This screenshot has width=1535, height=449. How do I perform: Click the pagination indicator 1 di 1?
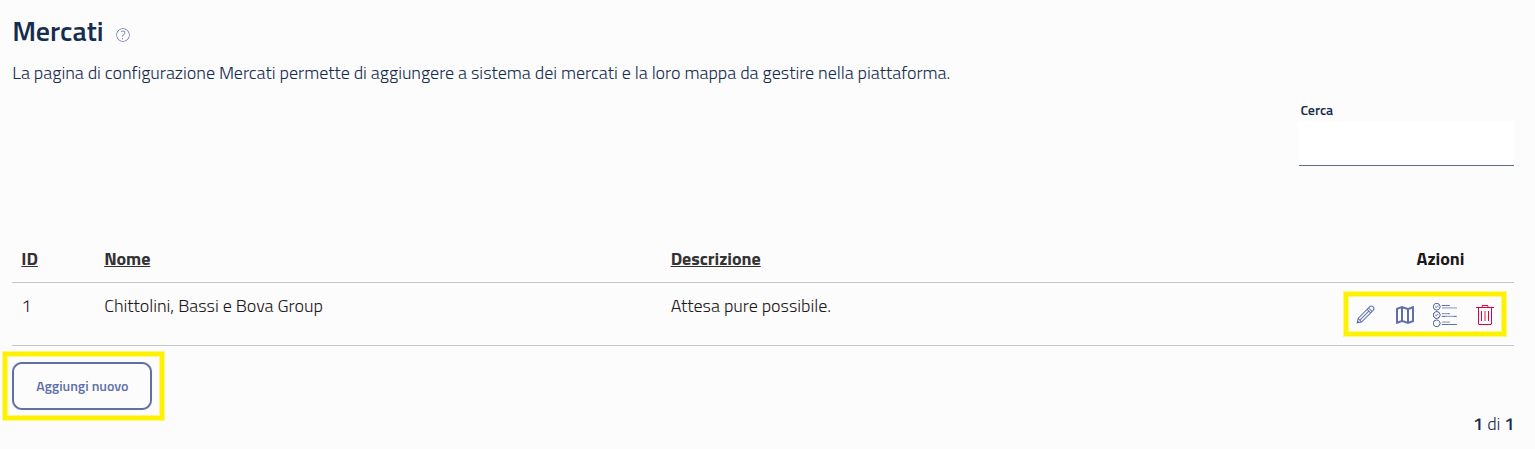[x=1493, y=425]
